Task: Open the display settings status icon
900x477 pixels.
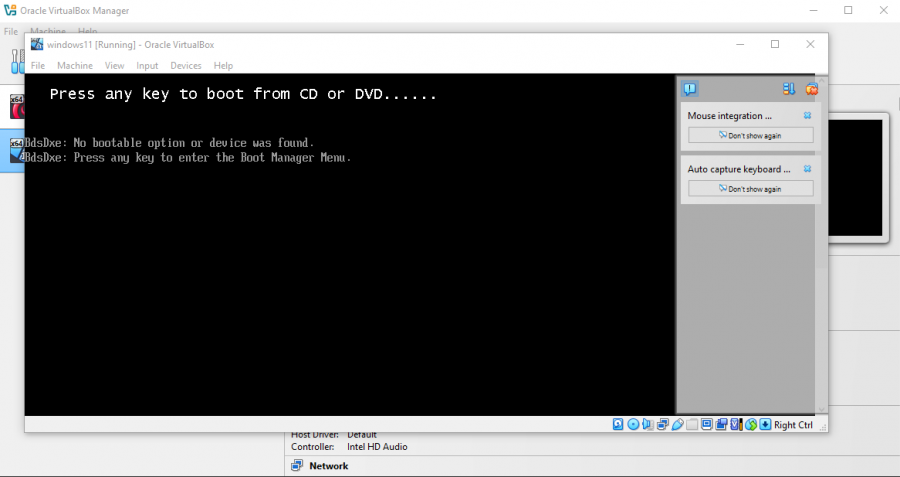Action: point(707,424)
